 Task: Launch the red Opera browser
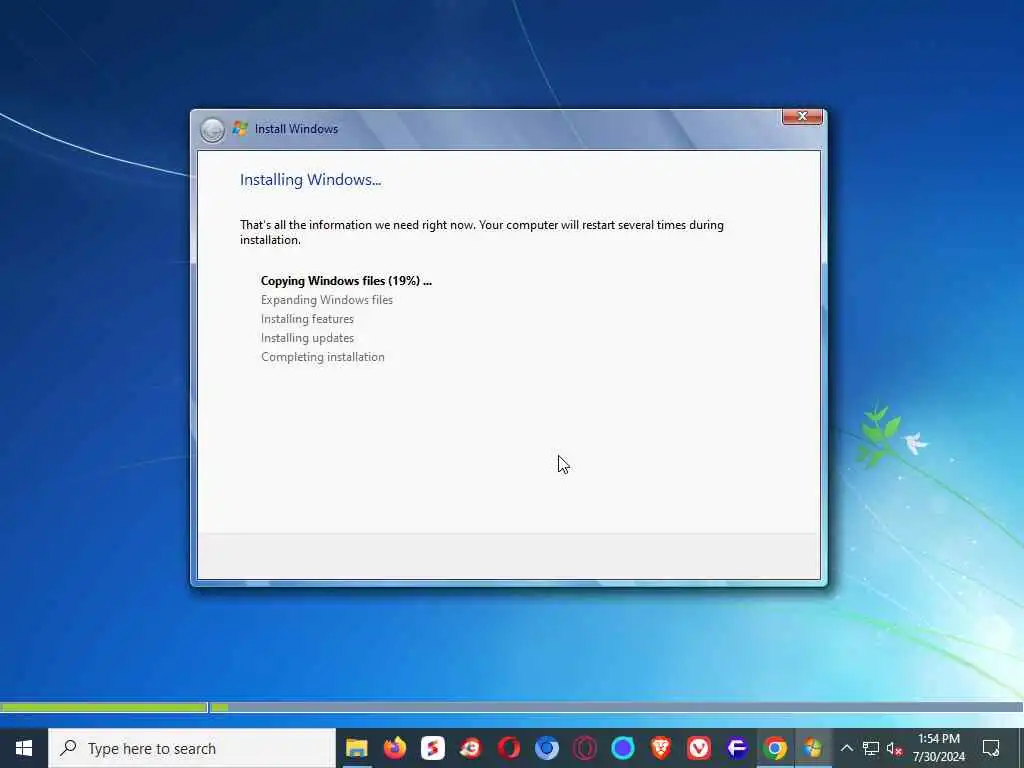(509, 748)
